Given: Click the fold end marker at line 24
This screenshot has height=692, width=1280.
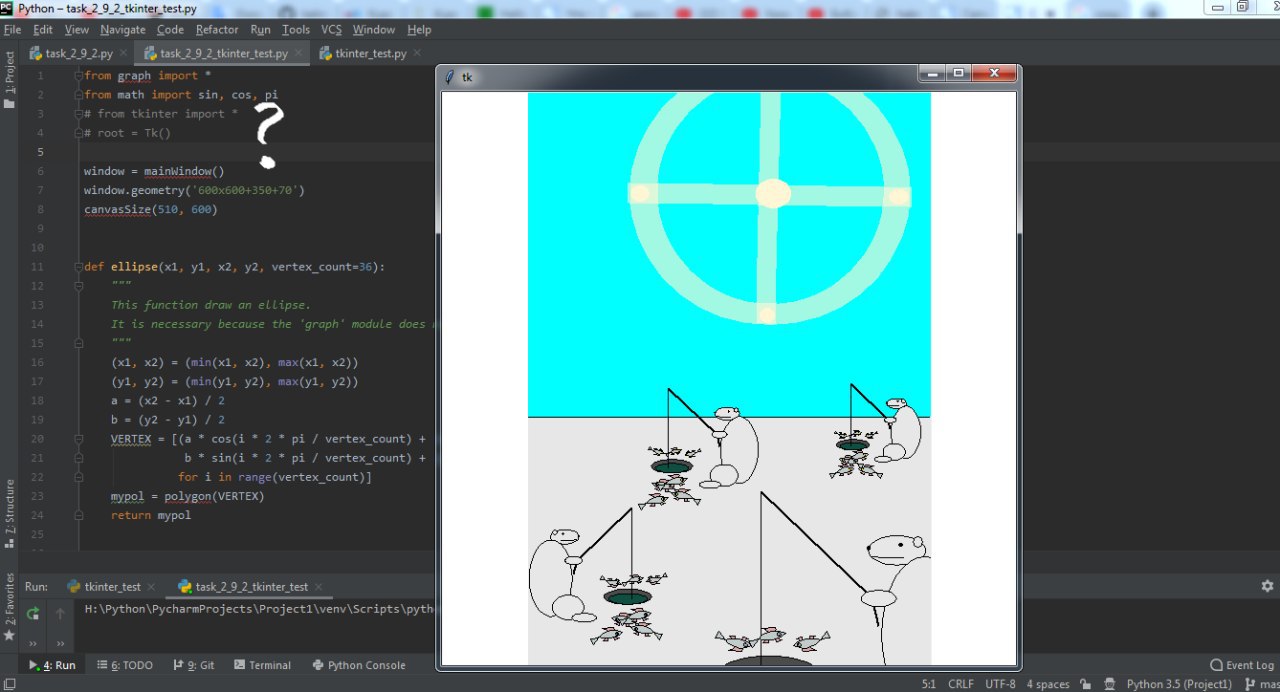Looking at the screenshot, I should click(79, 515).
